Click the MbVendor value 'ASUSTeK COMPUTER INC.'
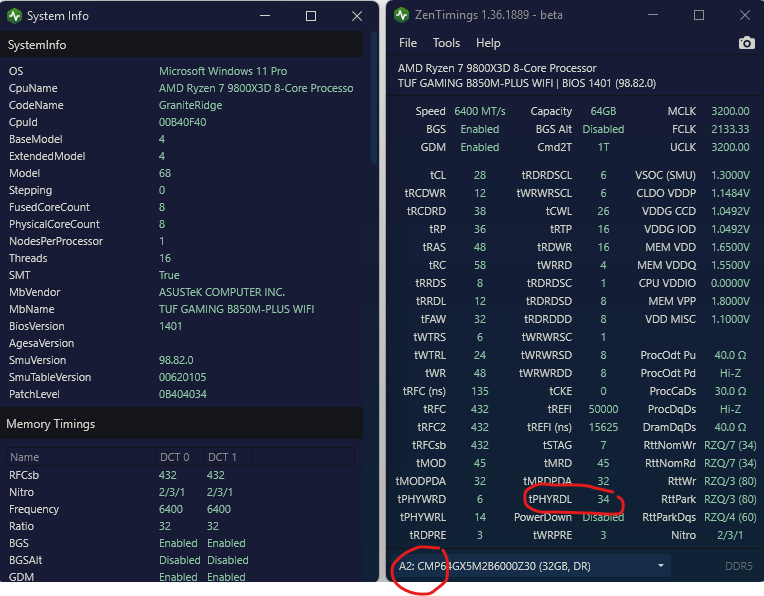The height and width of the screenshot is (596, 764). (222, 292)
